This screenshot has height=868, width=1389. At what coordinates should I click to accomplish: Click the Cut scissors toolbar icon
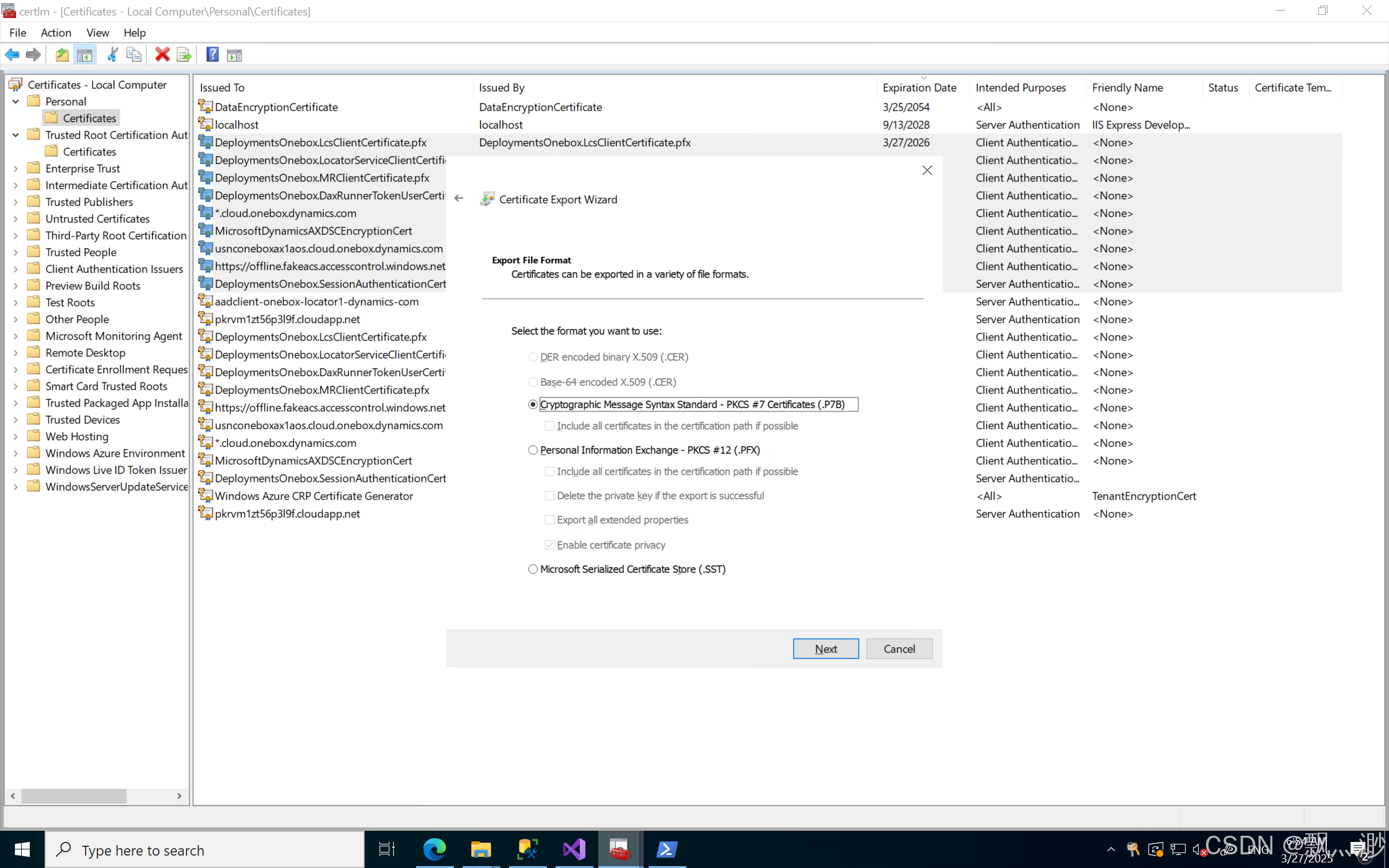pos(112,55)
